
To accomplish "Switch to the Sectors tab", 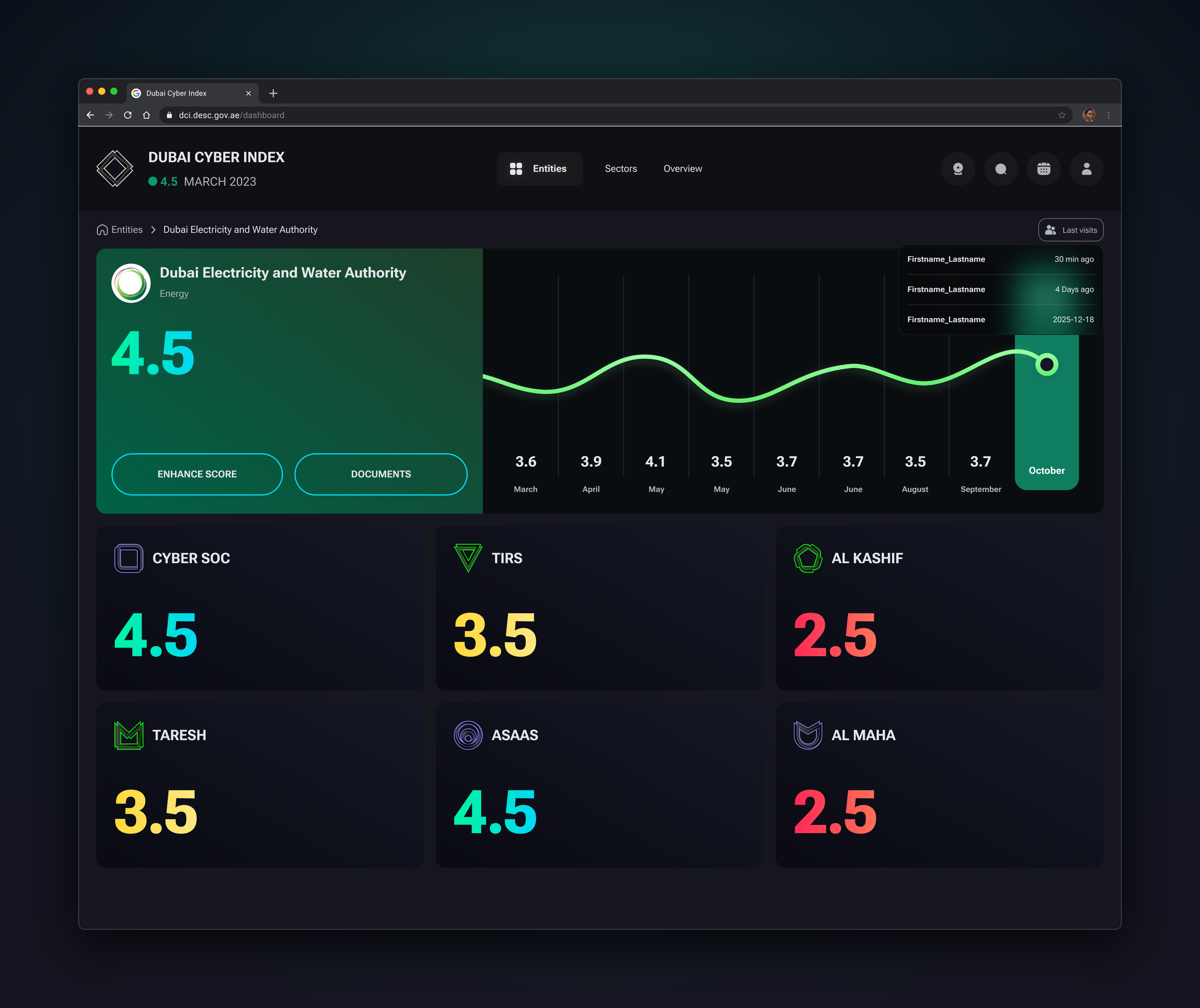I will pyautogui.click(x=621, y=168).
